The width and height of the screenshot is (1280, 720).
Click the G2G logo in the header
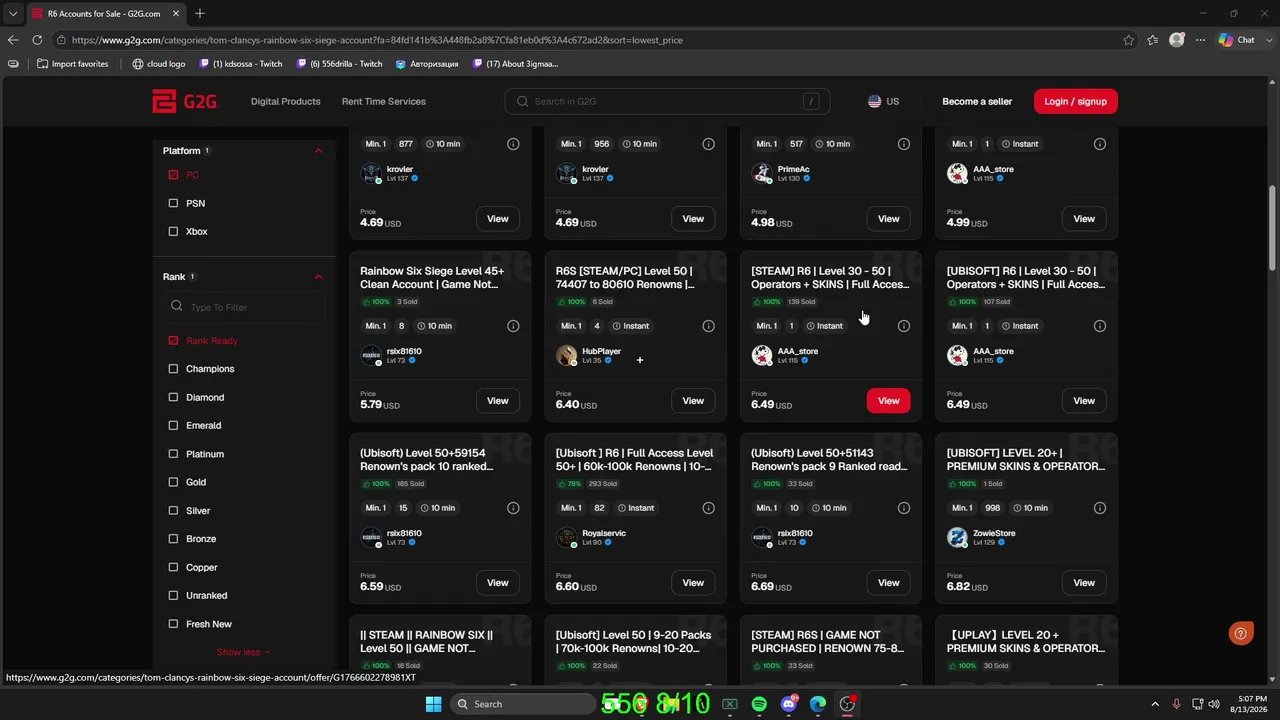(184, 101)
